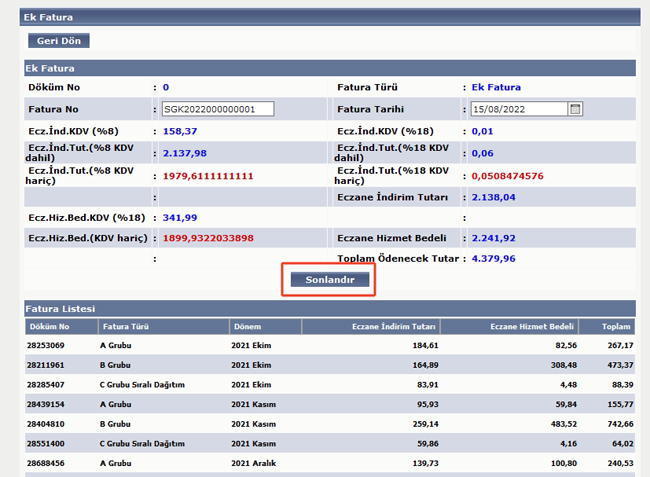
Task: Click the Toplam column header
Action: pos(607,327)
